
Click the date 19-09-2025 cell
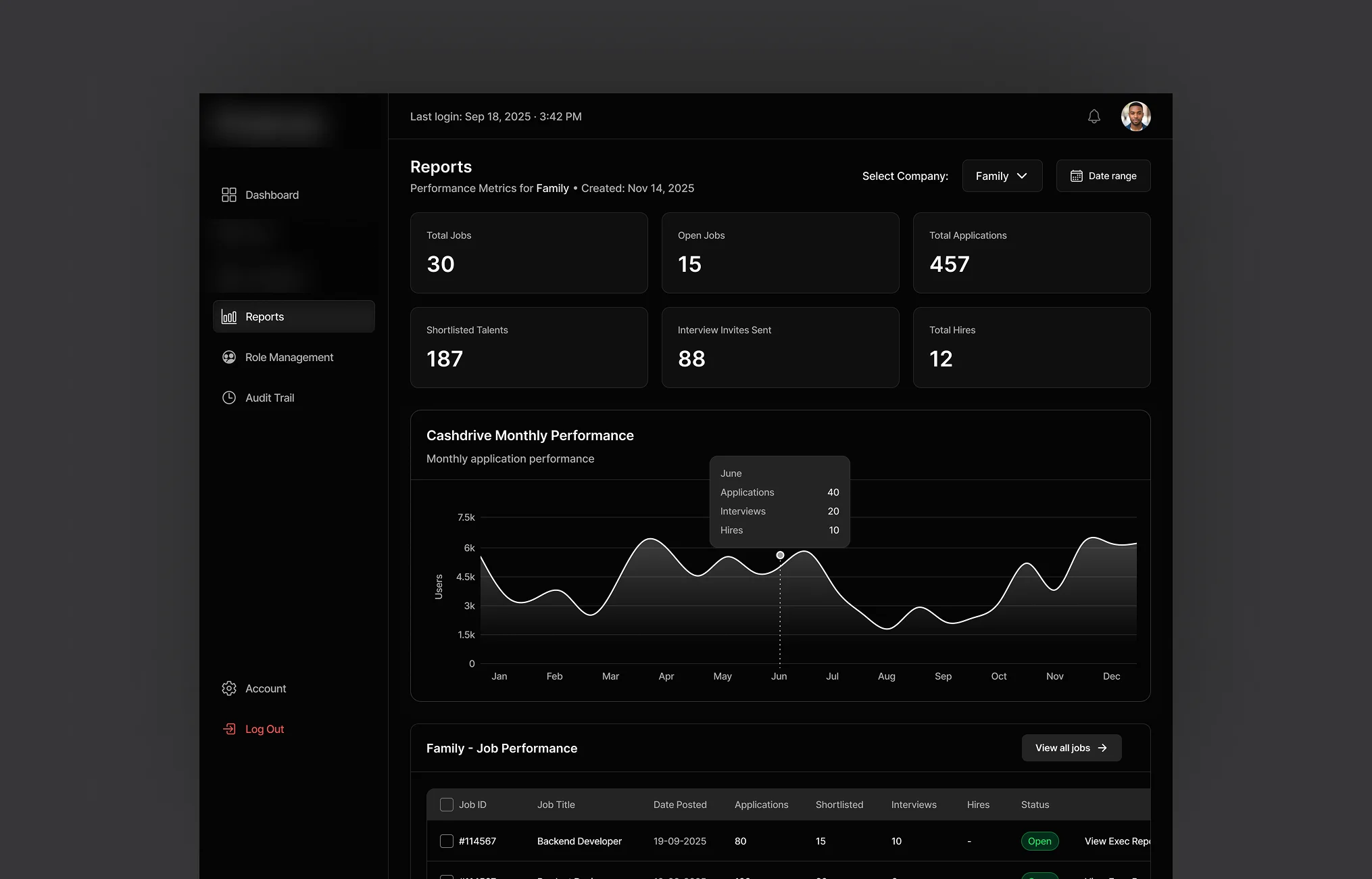[x=680, y=841]
